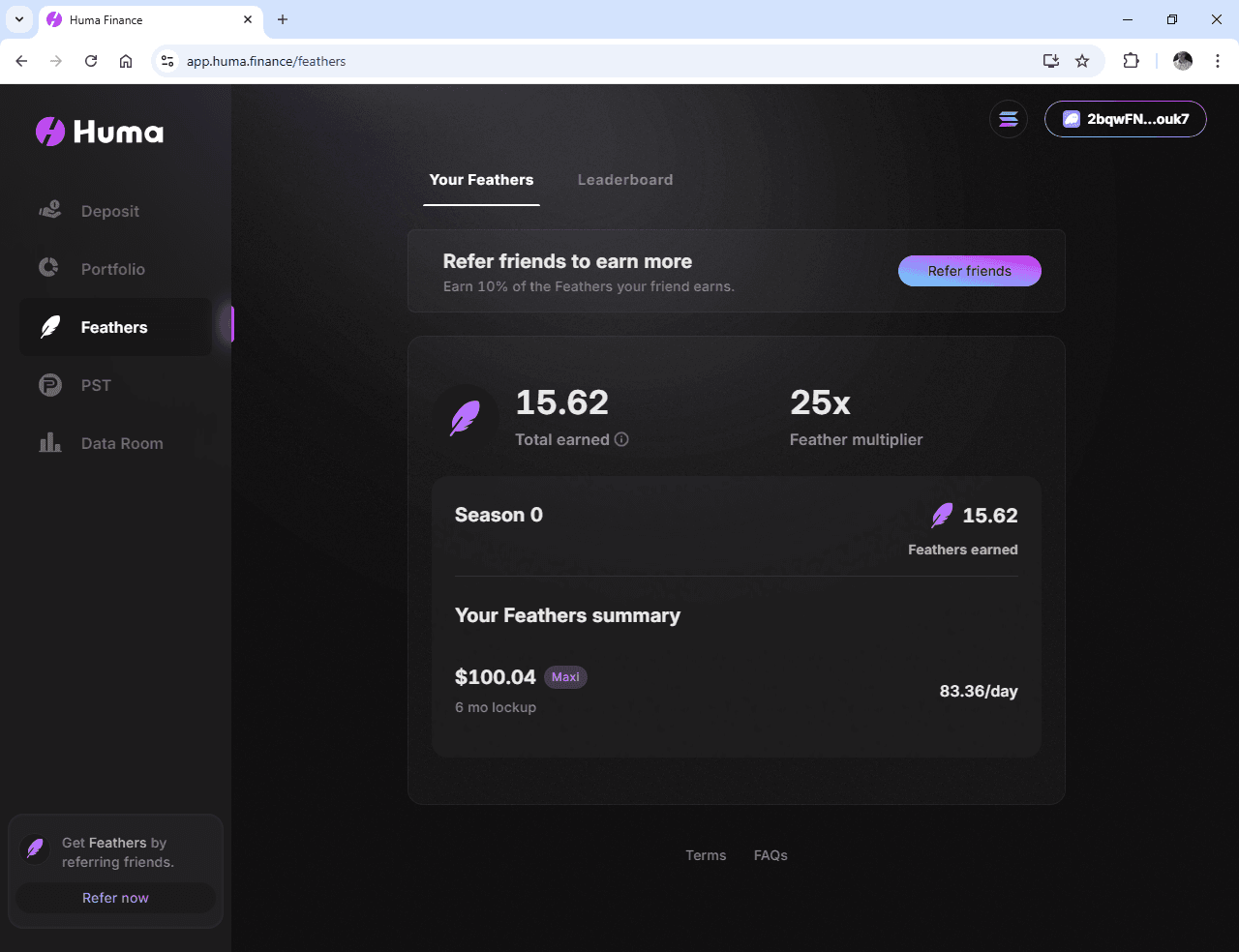Install app icon in address bar

[x=1051, y=61]
